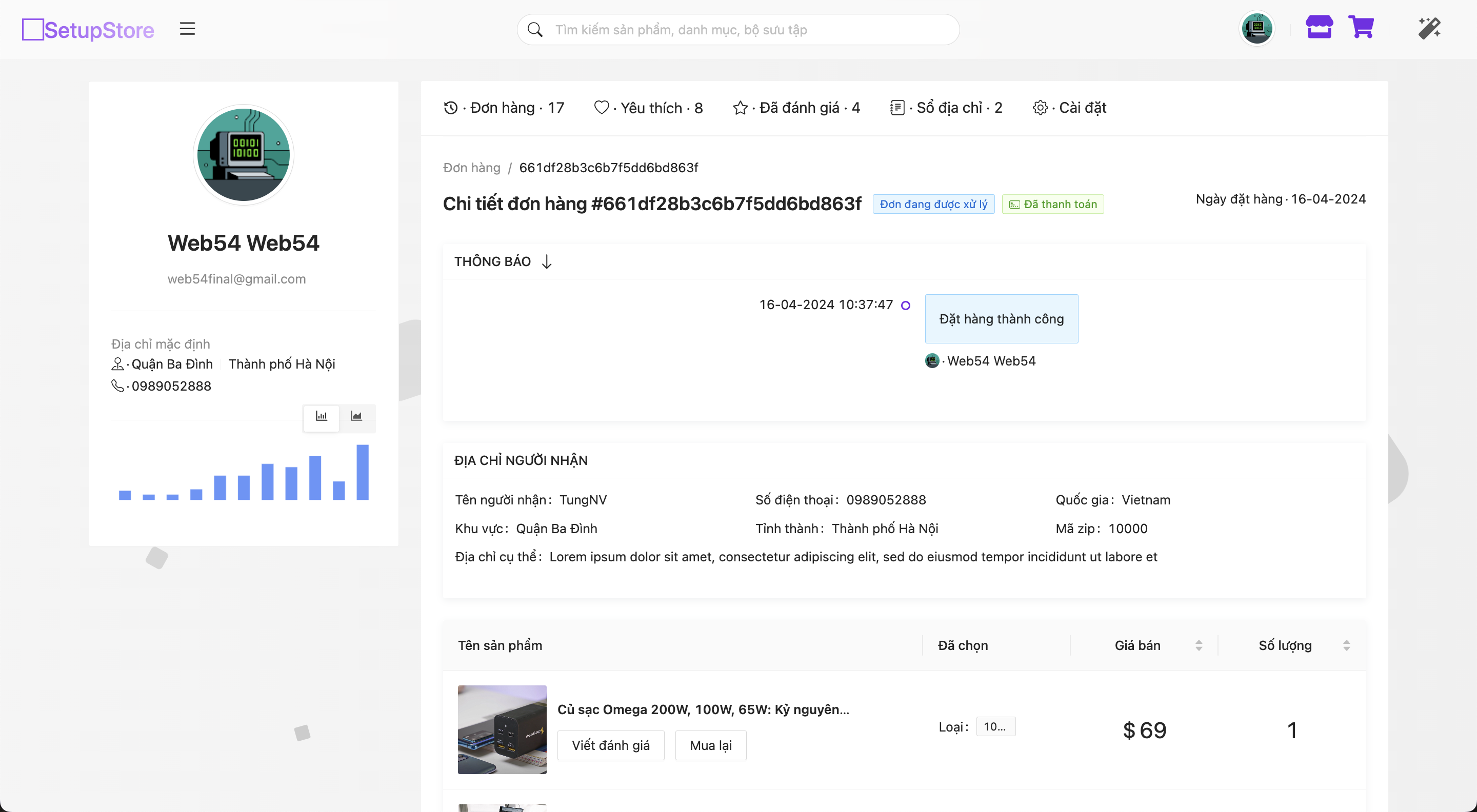Click the Đơn hàng breadcrumb link
Image resolution: width=1477 pixels, height=812 pixels.
[471, 168]
